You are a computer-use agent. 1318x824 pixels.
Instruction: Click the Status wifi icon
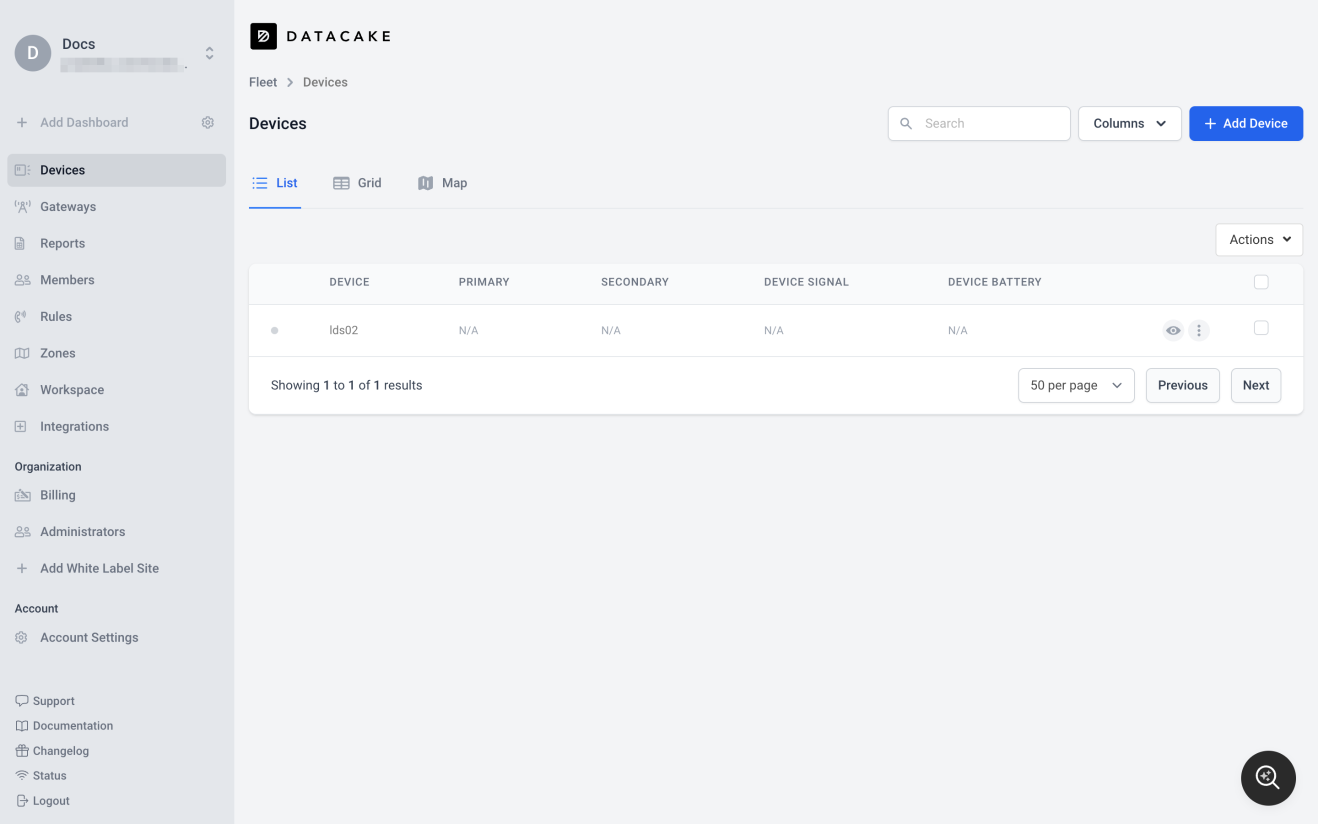22,775
